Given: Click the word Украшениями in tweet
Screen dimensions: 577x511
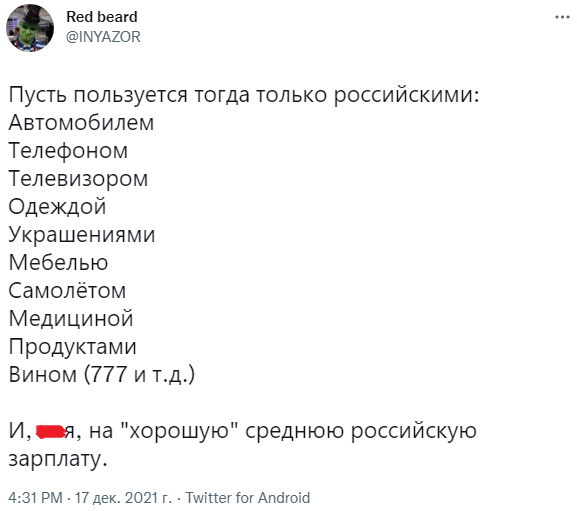Looking at the screenshot, I should [x=82, y=235].
